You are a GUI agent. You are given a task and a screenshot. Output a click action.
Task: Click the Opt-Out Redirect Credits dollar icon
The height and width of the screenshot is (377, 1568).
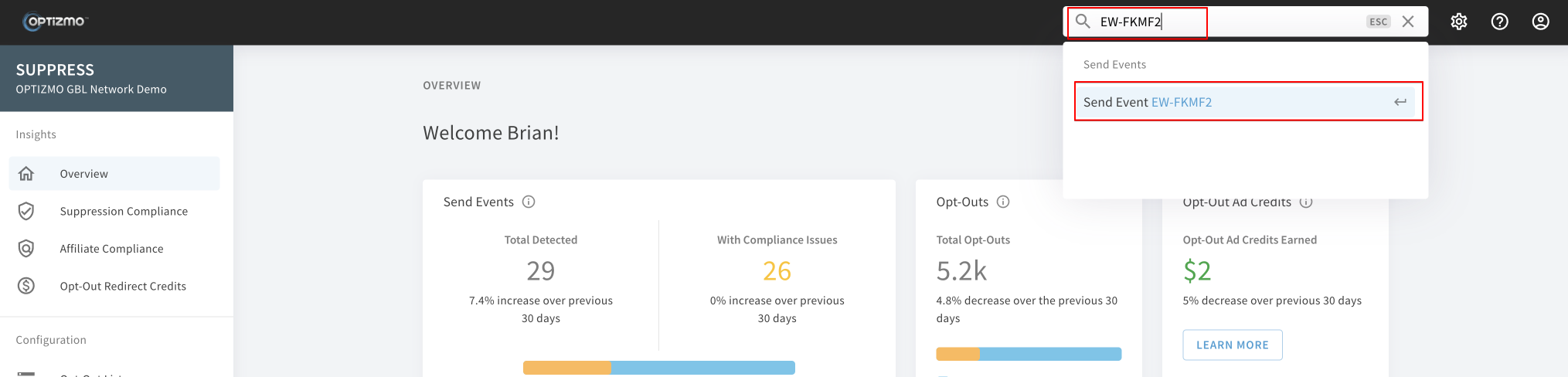(26, 286)
